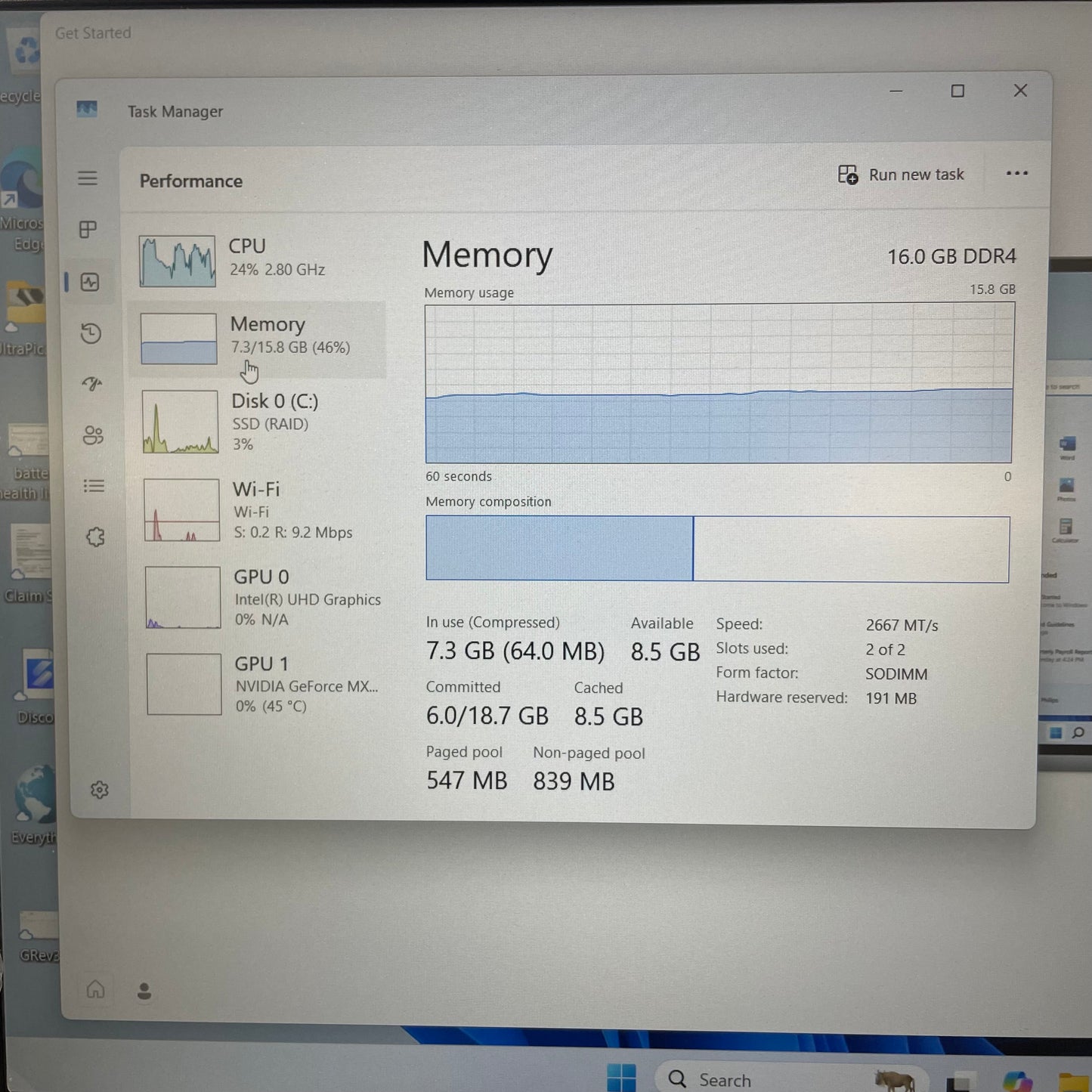Click the Cached "8.5 GB" value
1092x1092 pixels.
(608, 716)
